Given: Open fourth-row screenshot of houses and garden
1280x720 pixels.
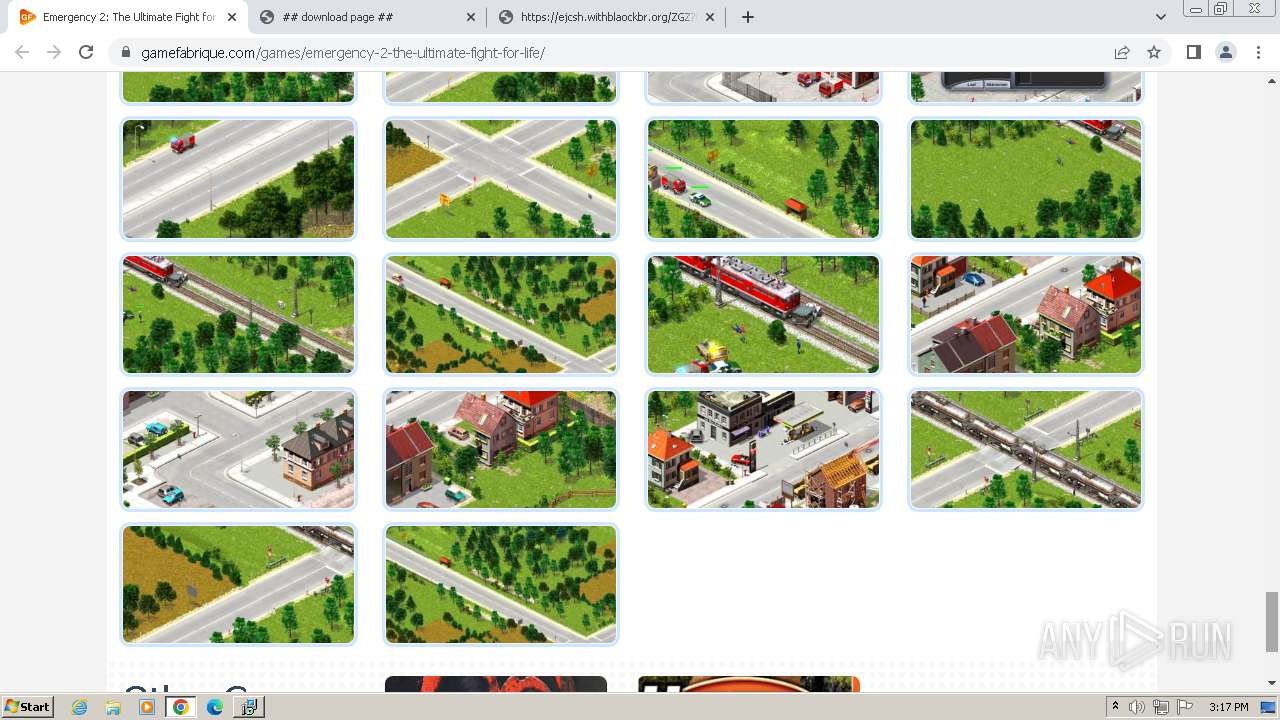Looking at the screenshot, I should tap(501, 449).
